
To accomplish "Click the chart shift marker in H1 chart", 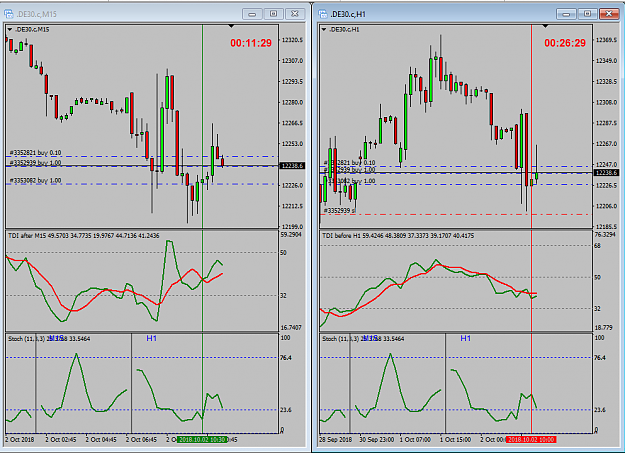I will coord(545,26).
